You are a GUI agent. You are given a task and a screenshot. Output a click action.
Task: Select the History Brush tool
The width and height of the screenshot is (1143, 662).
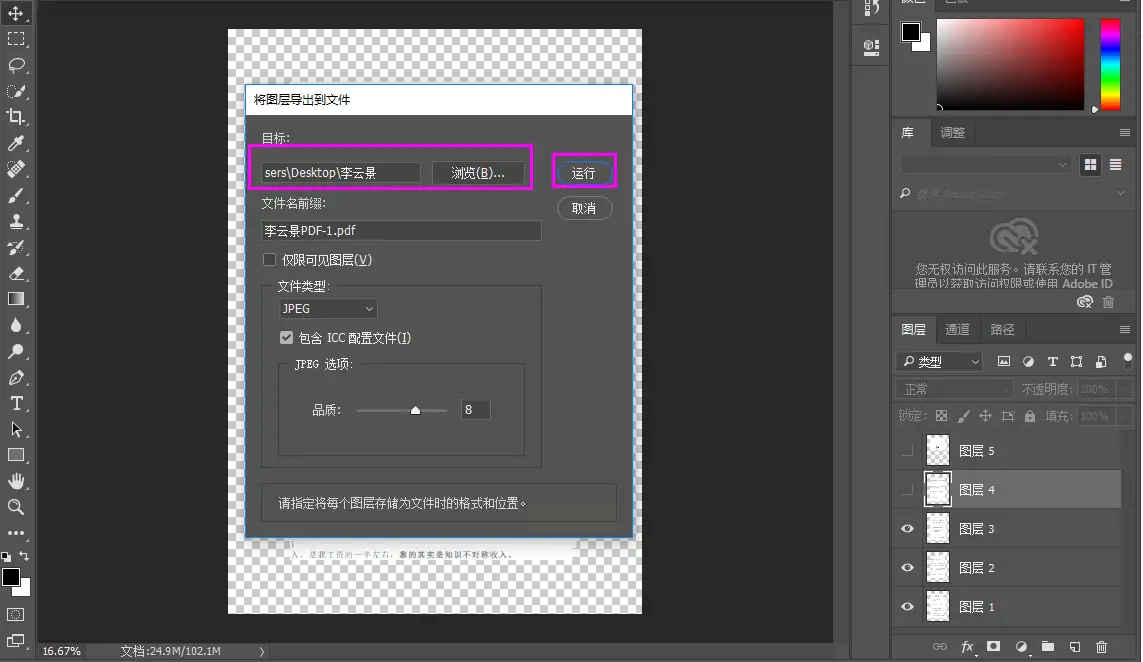click(x=16, y=247)
